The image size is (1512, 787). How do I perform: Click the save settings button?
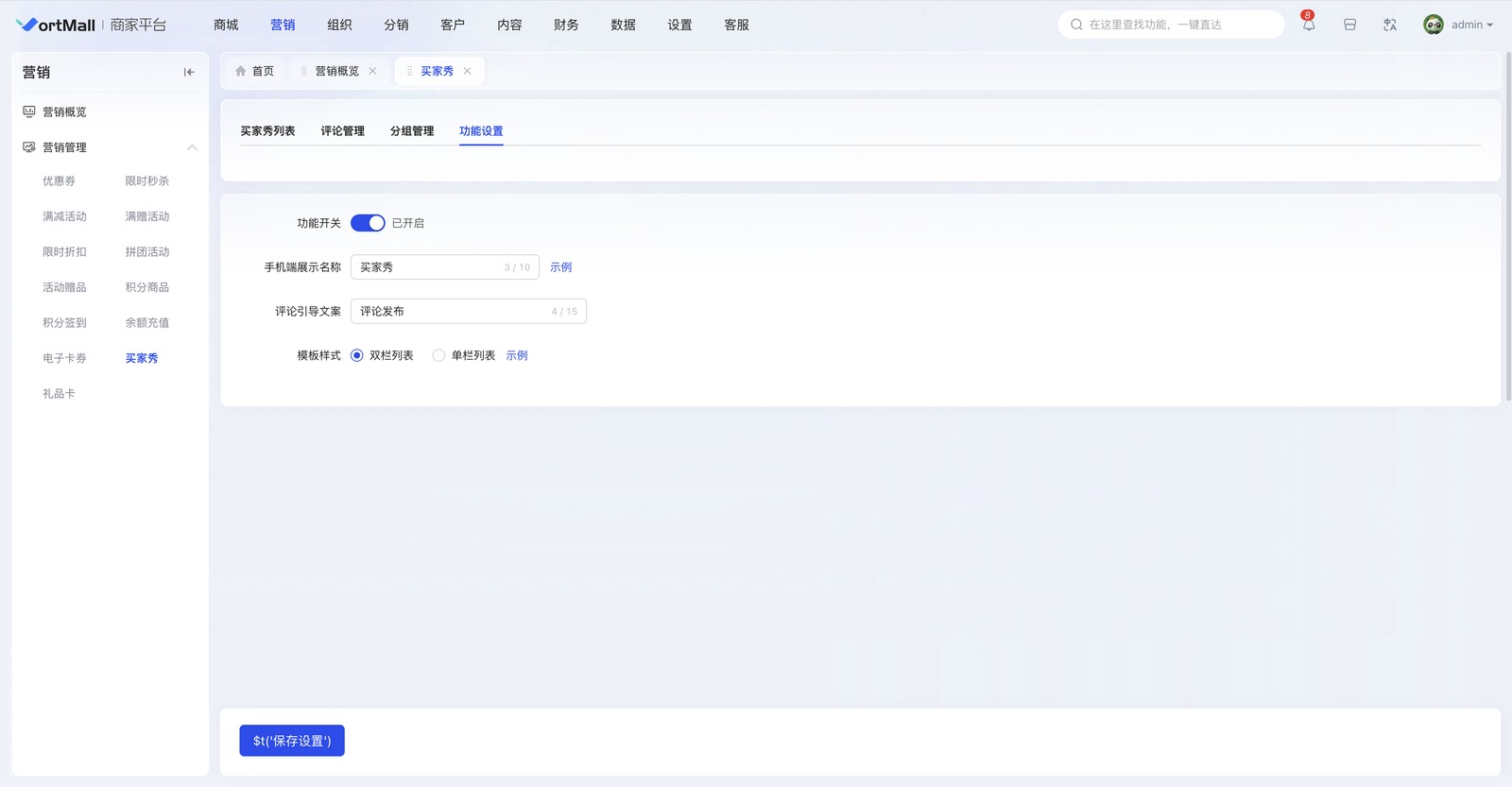(x=292, y=741)
